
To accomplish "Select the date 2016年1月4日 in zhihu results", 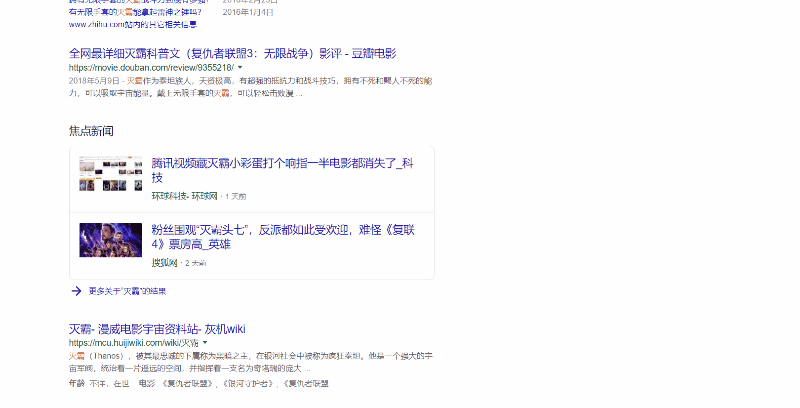I will pyautogui.click(x=248, y=12).
